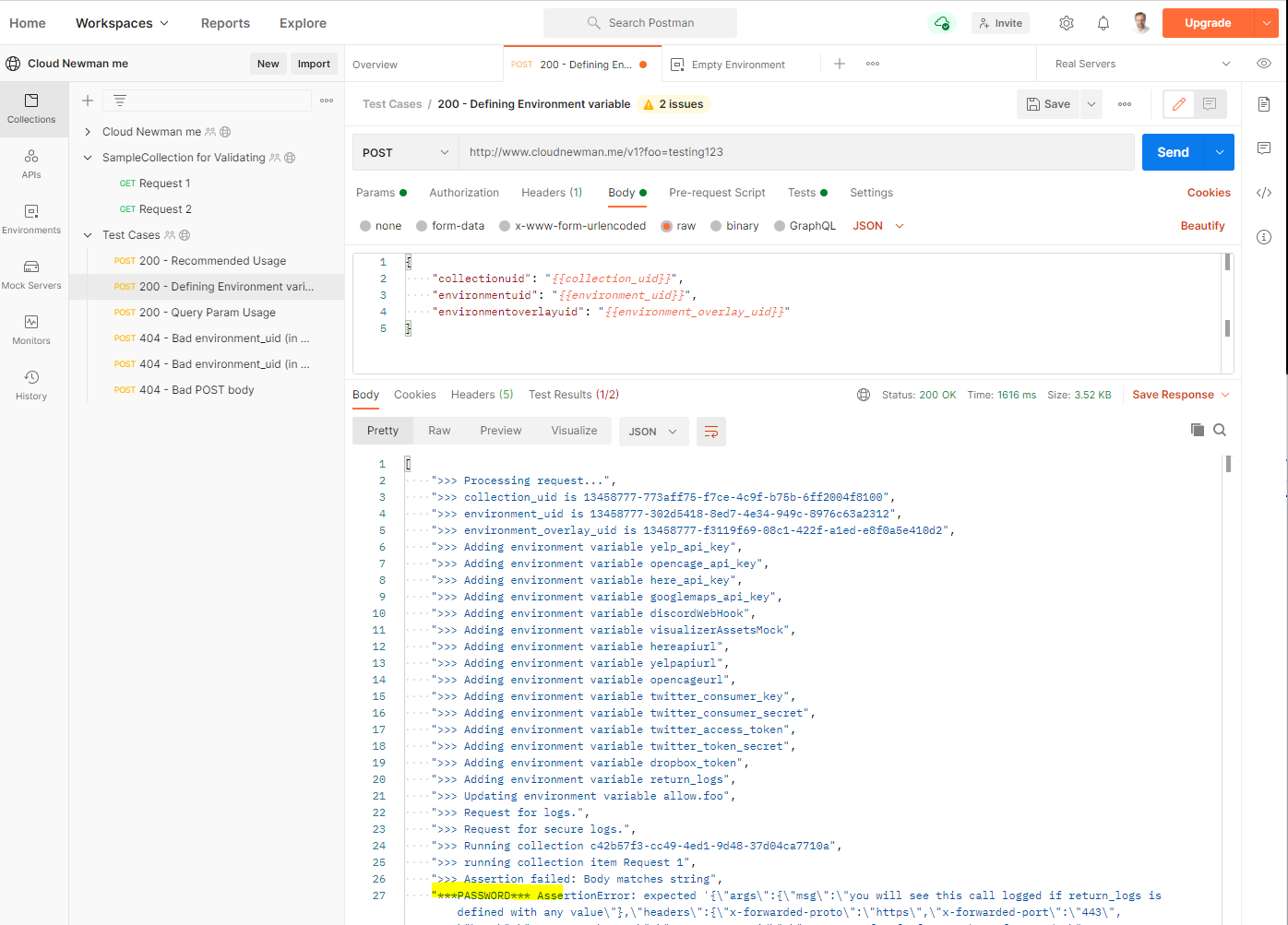Open the Workspaces dropdown
The height and width of the screenshot is (925, 1288).
click(x=122, y=23)
